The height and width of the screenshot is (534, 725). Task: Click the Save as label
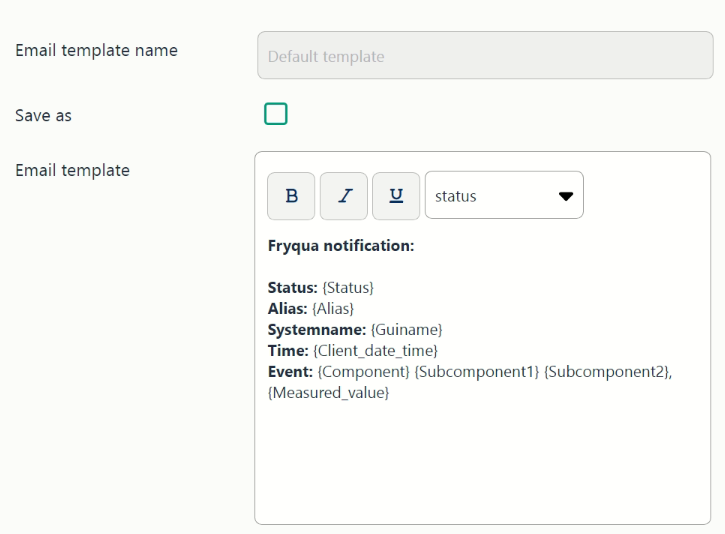(43, 115)
